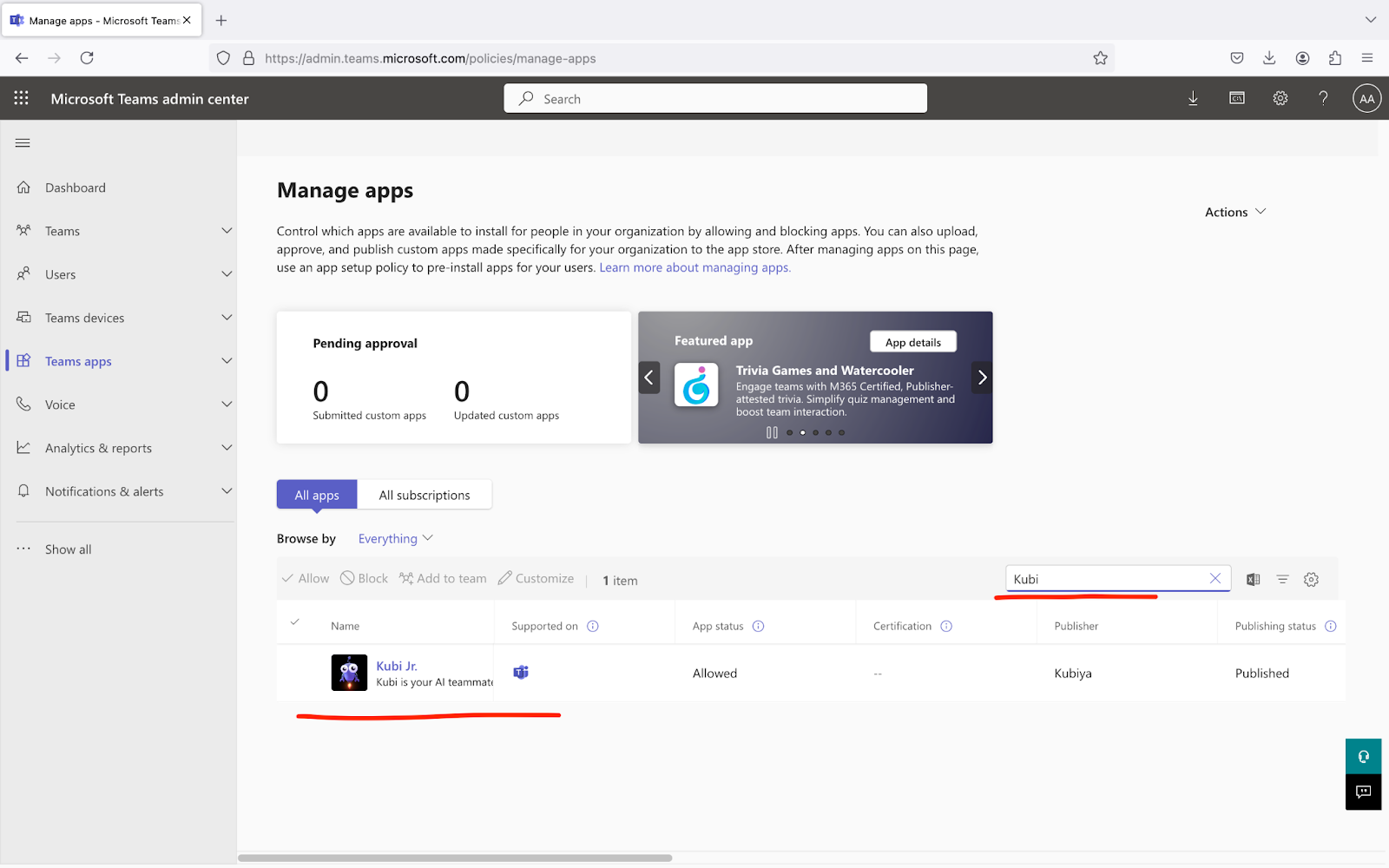
Task: Click the Allow toolbar button
Action: (306, 579)
